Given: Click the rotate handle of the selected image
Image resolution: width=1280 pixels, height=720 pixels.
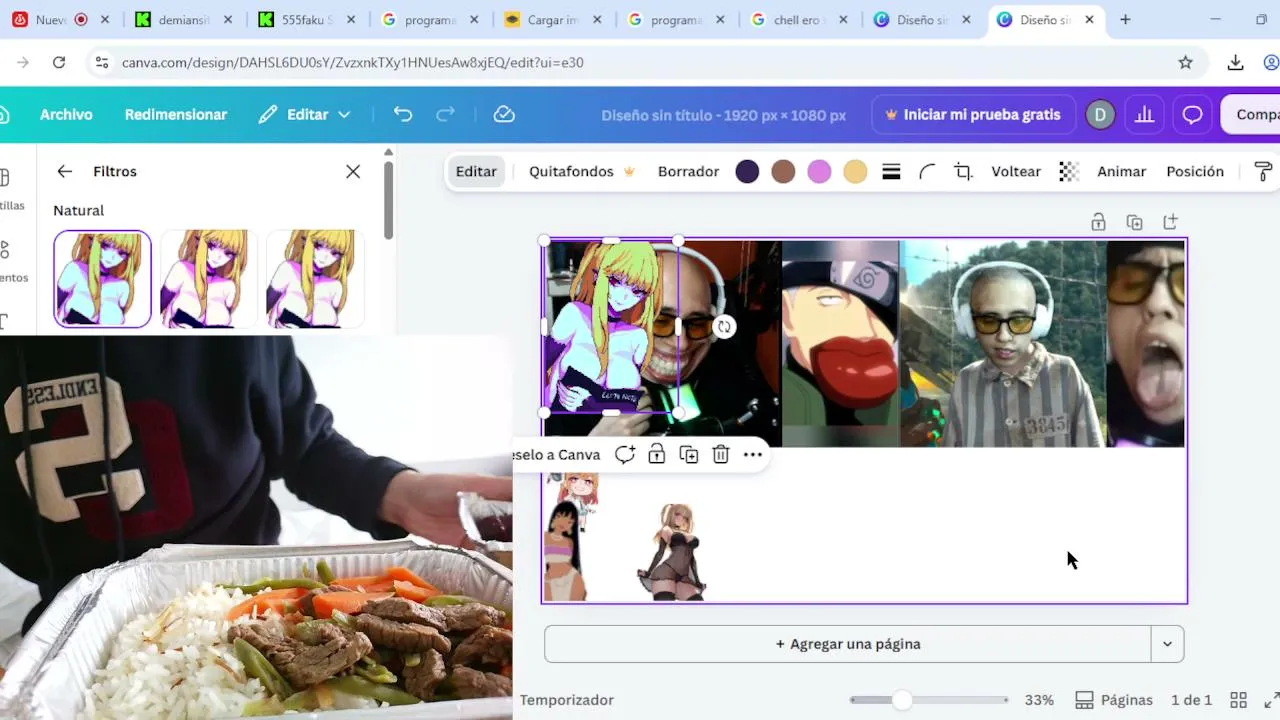Looking at the screenshot, I should pyautogui.click(x=724, y=327).
